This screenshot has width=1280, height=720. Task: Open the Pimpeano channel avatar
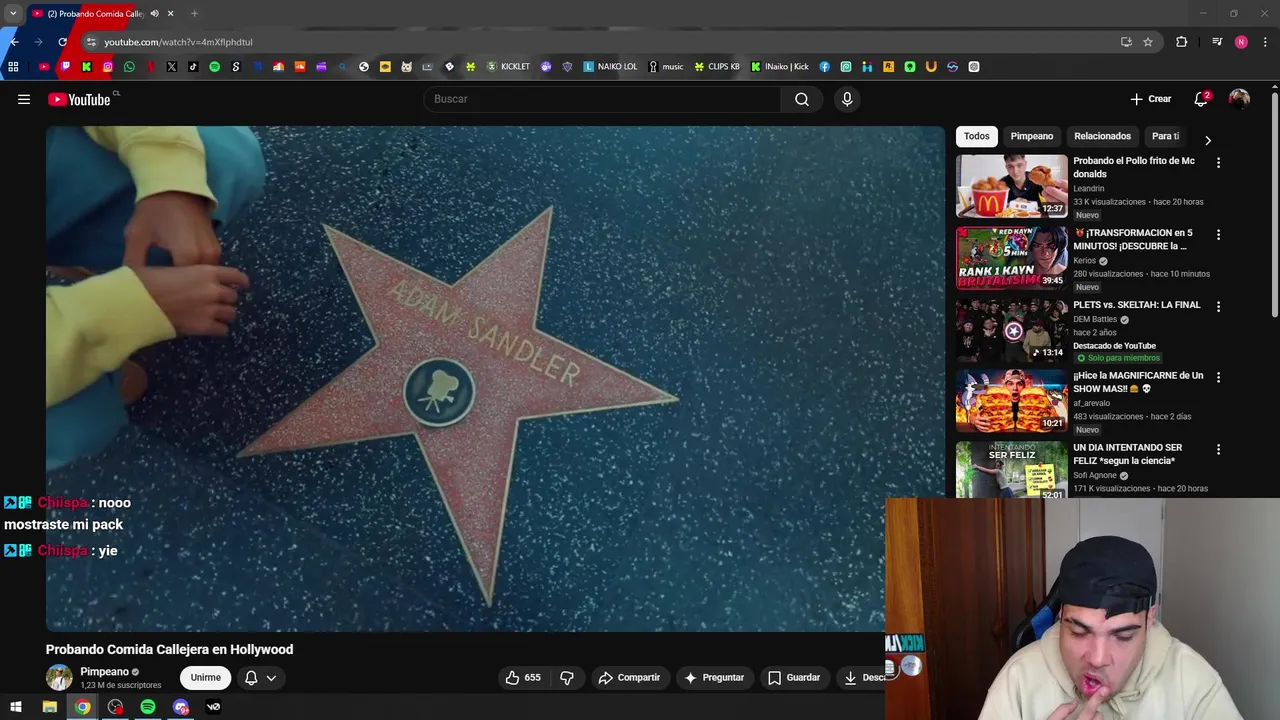[x=59, y=677]
